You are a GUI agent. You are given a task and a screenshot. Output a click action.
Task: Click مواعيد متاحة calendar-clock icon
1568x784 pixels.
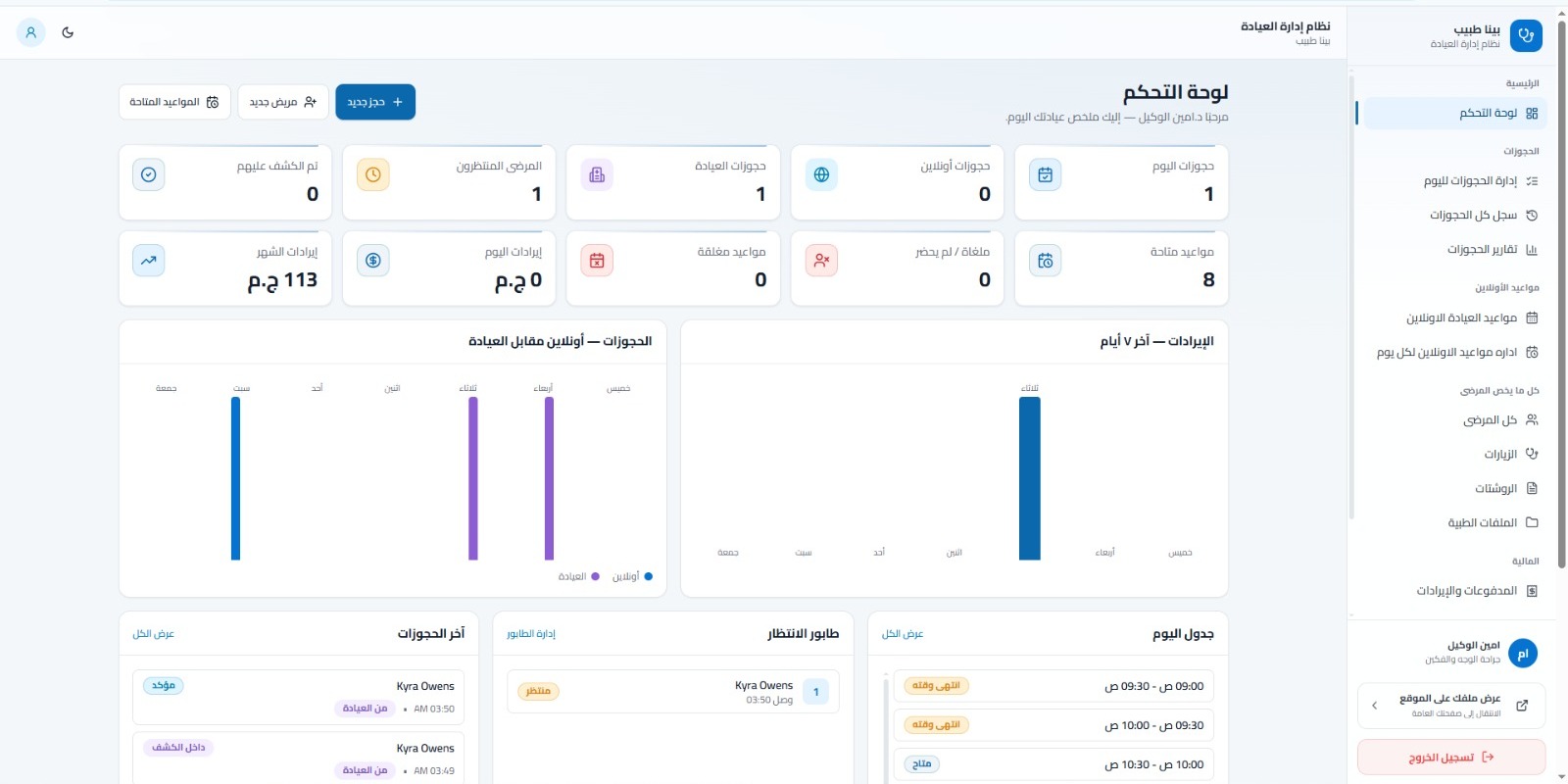click(x=1046, y=261)
